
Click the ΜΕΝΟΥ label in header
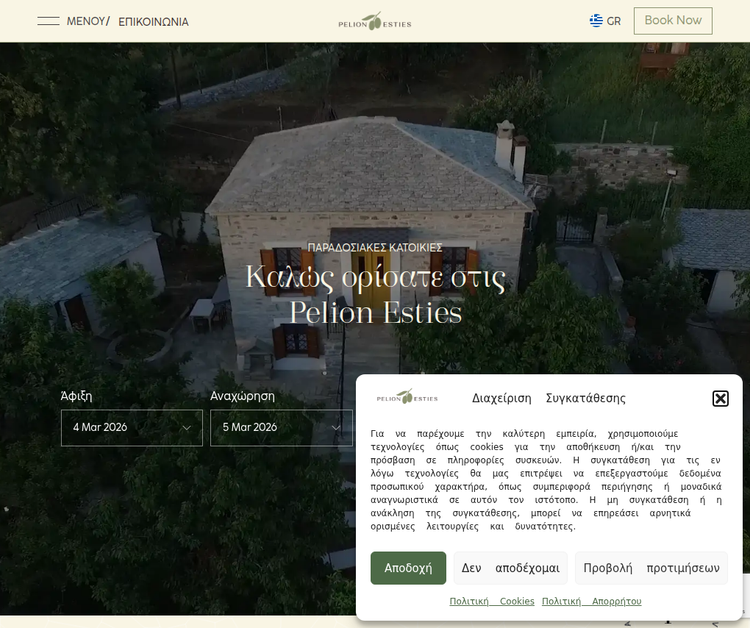86,21
